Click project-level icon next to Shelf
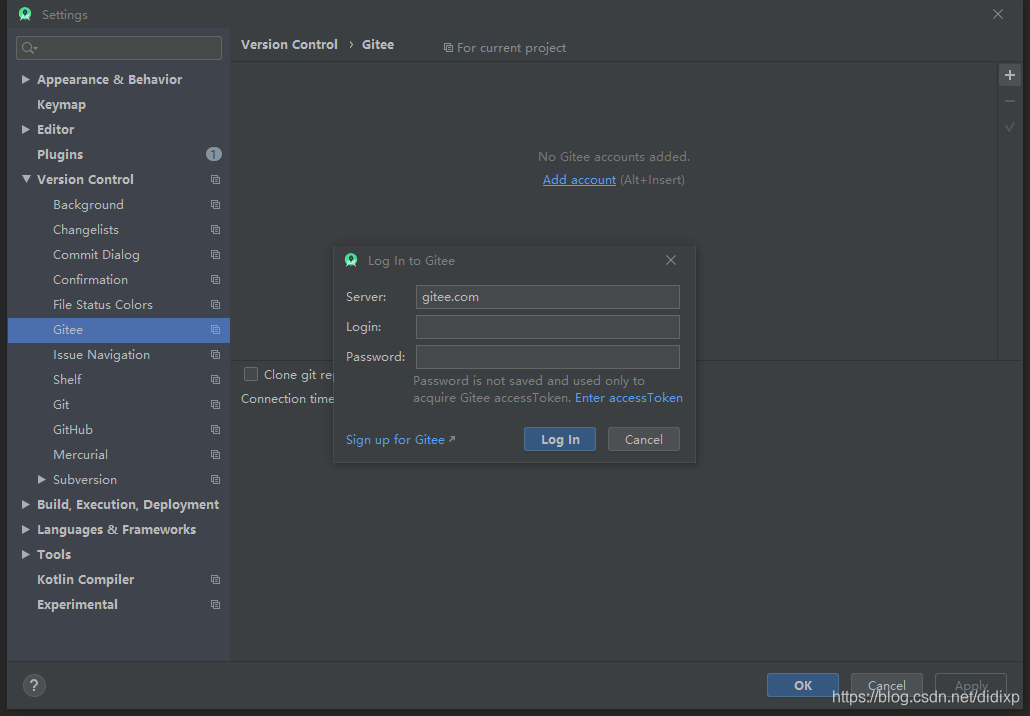The image size is (1030, 716). [x=215, y=379]
